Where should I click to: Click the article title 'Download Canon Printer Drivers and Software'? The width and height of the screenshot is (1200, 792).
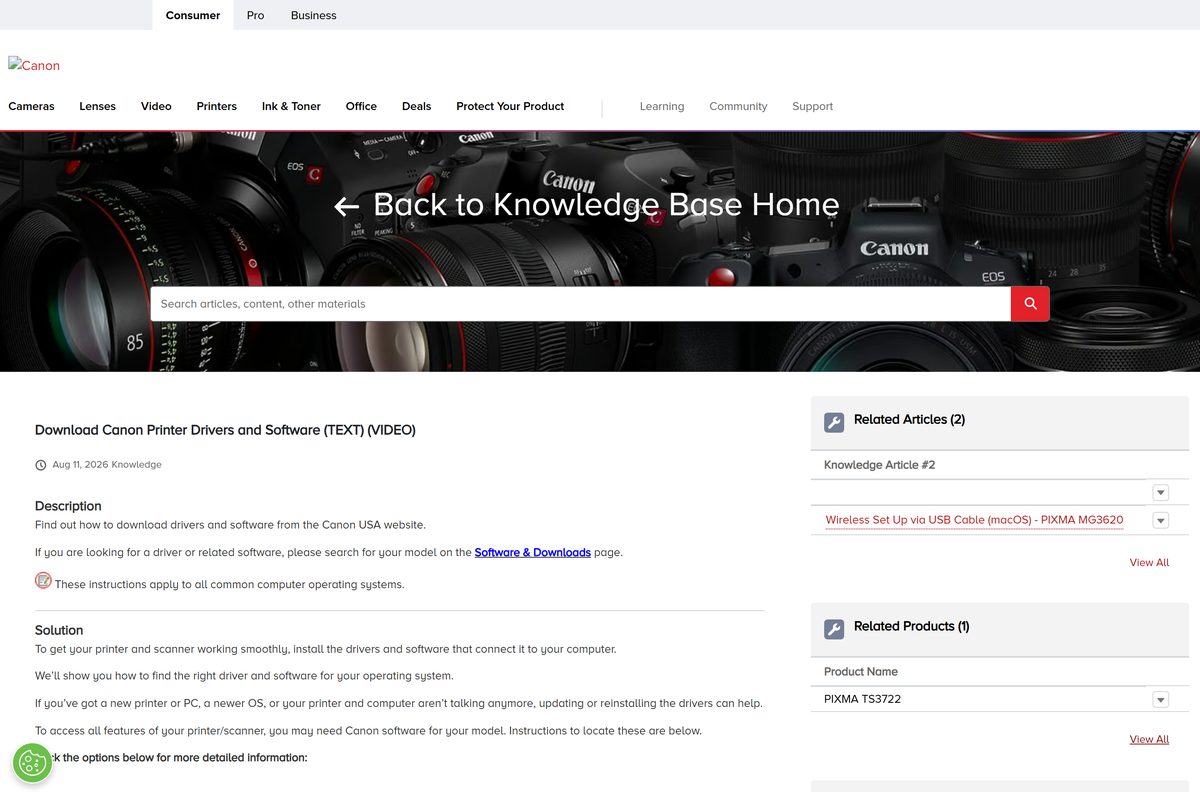pyautogui.click(x=225, y=430)
